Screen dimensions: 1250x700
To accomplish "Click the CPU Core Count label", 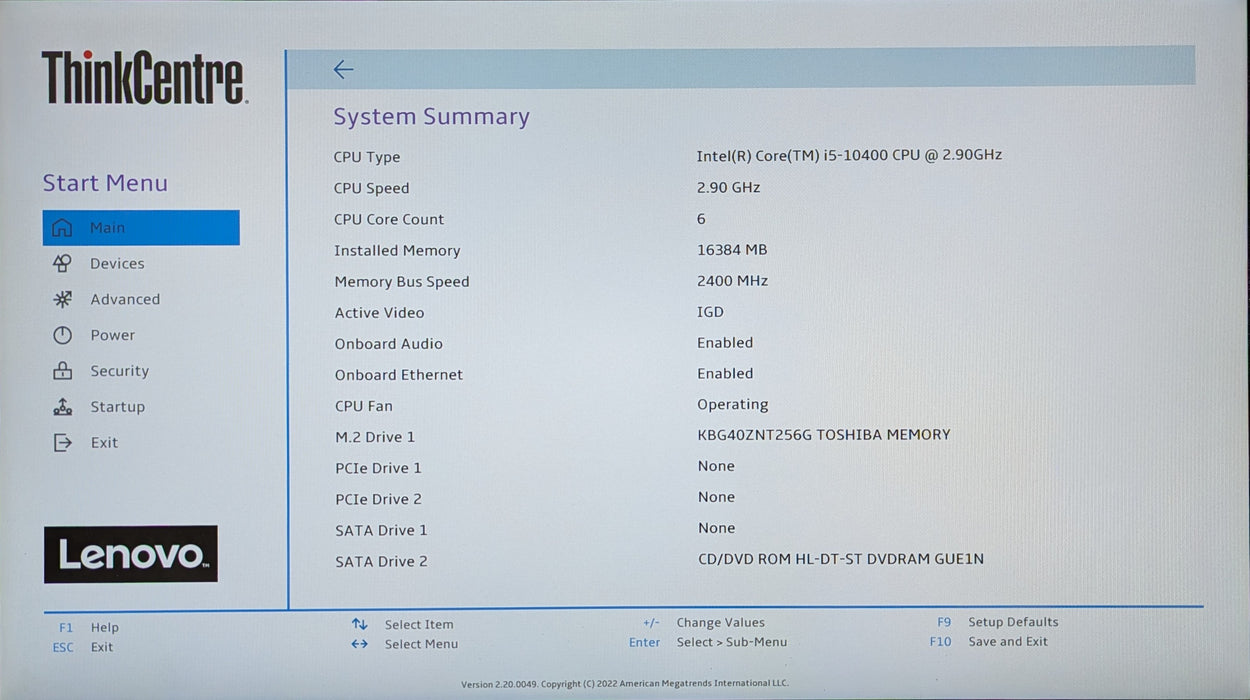I will click(x=389, y=219).
